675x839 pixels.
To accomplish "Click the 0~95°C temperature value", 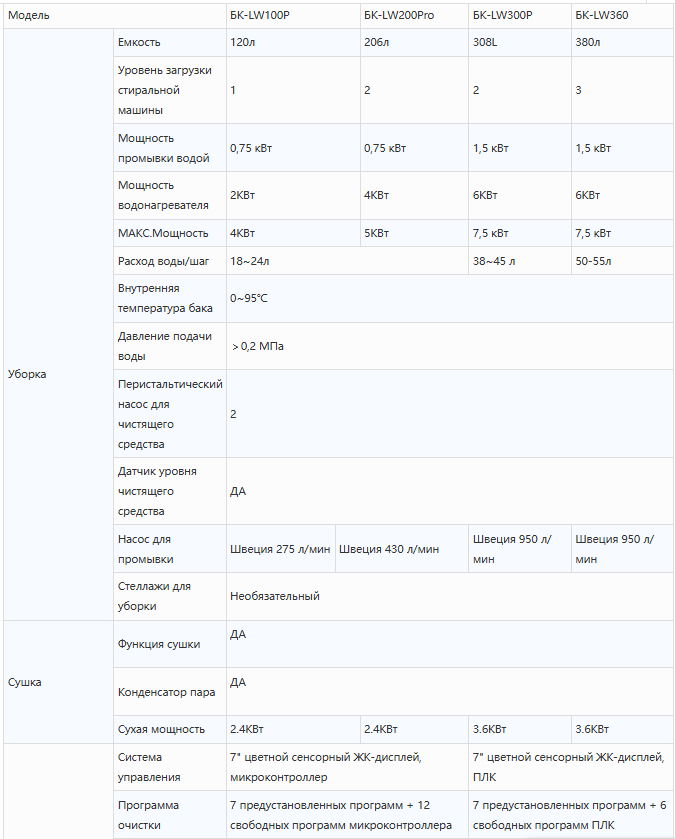I will [x=450, y=299].
